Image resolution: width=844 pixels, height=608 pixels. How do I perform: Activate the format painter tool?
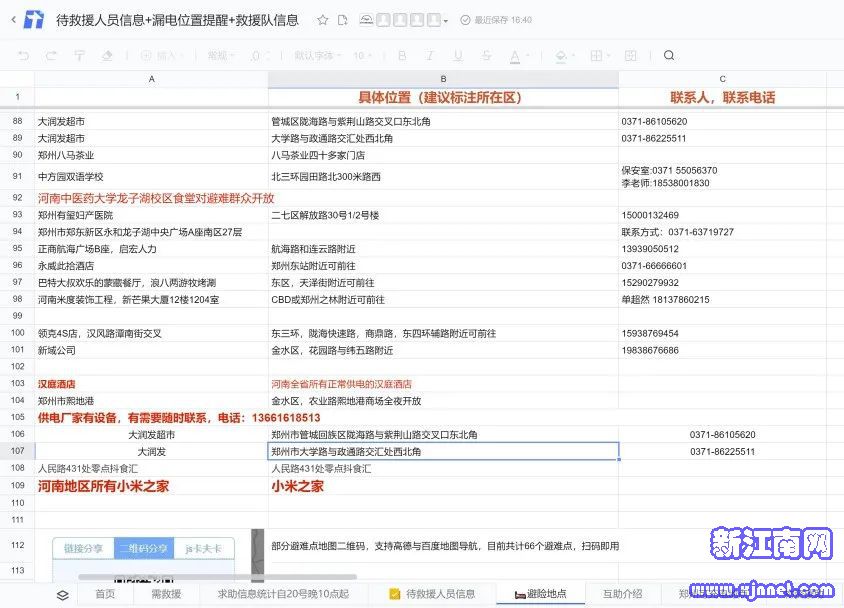click(79, 55)
